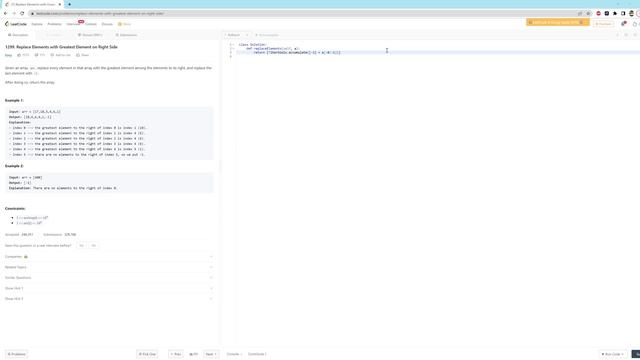The width and height of the screenshot is (640, 360).
Task: Open the Explore menu item
Action: [x=37, y=24]
